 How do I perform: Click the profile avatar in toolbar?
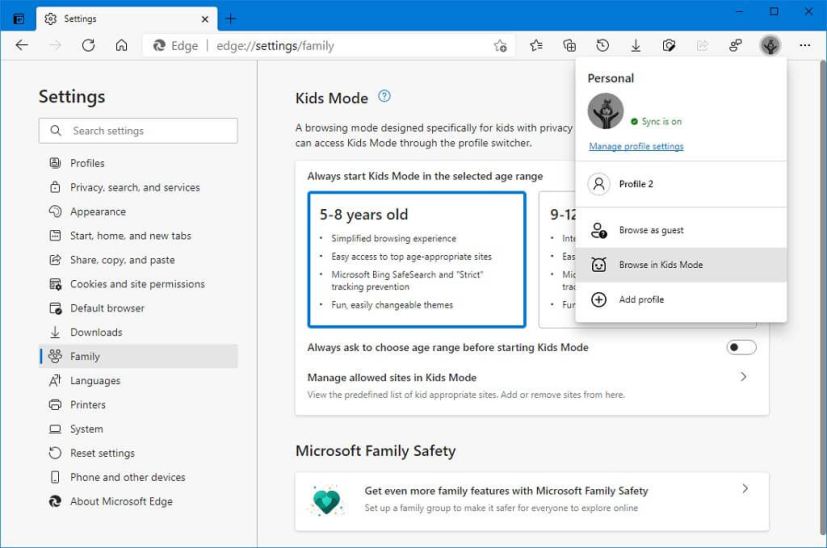click(x=770, y=45)
